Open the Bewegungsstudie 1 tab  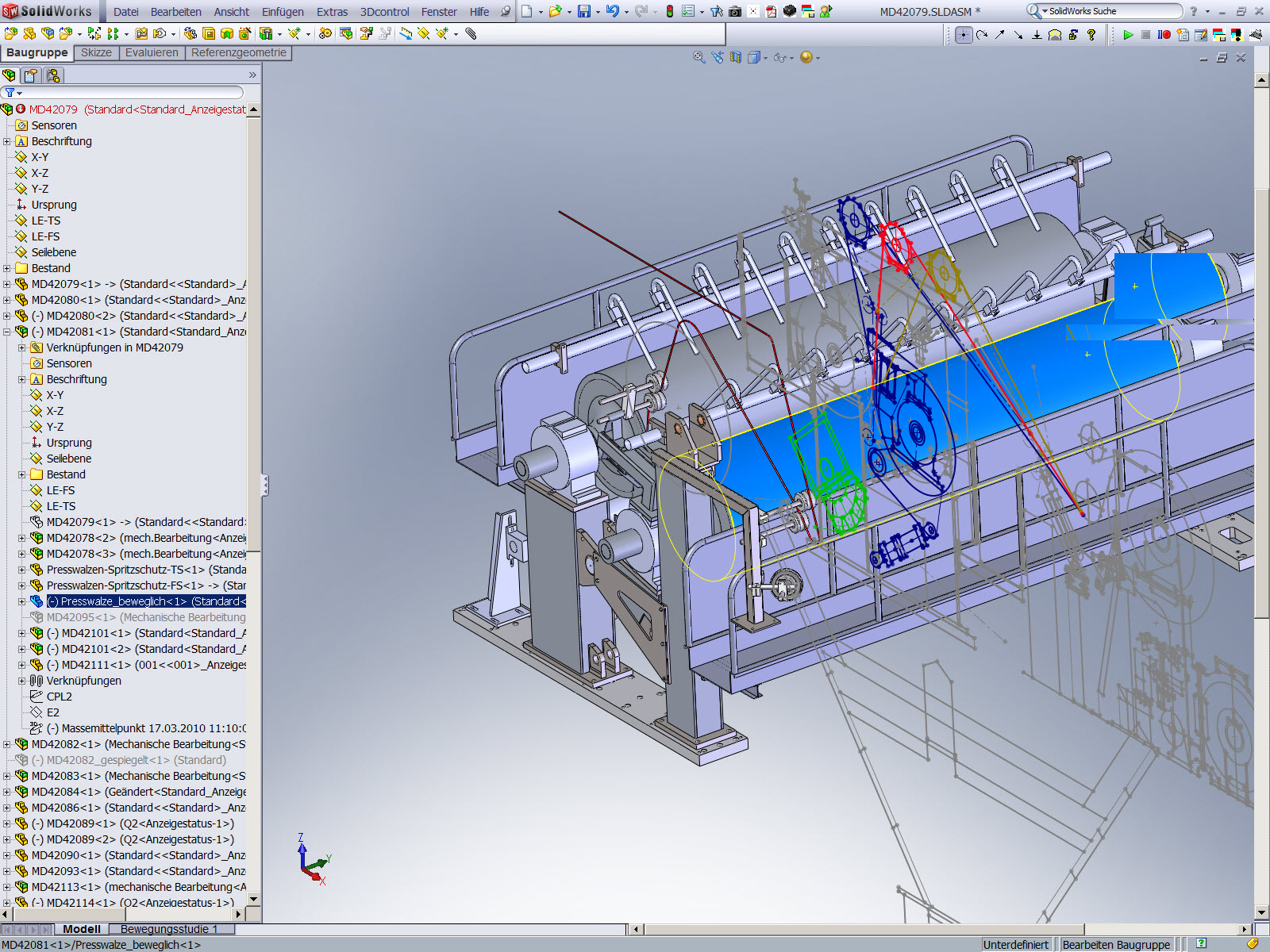pyautogui.click(x=168, y=929)
